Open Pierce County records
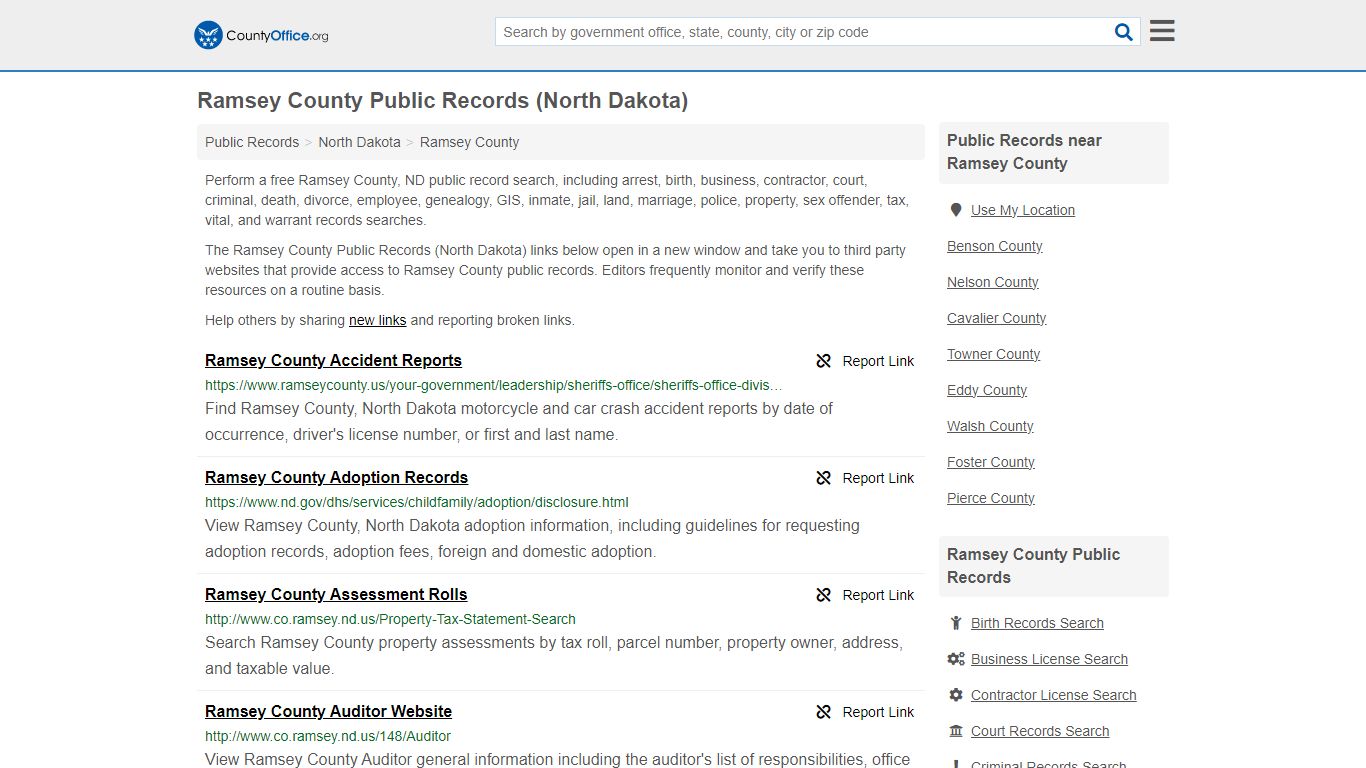1366x768 pixels. click(990, 498)
